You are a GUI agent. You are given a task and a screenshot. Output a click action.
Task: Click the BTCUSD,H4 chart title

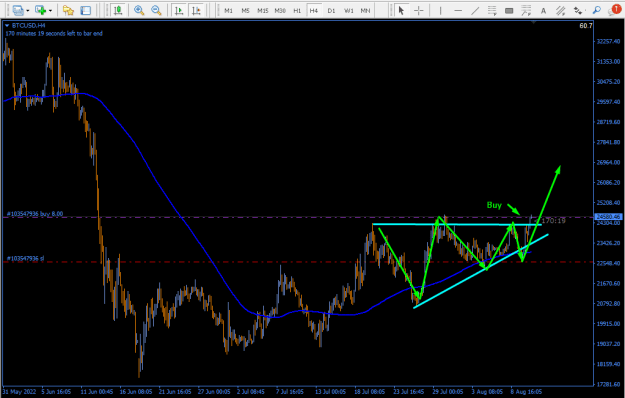[x=28, y=25]
